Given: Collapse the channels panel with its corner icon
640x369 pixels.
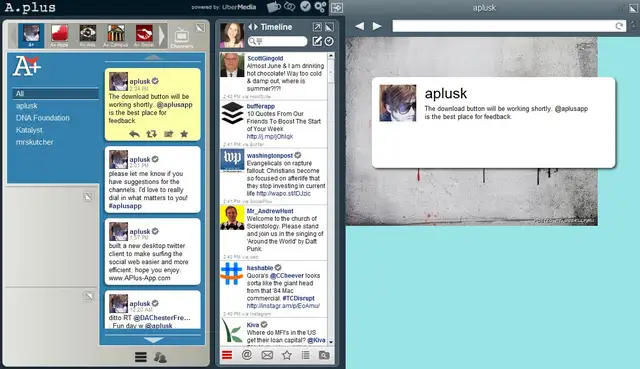Looking at the screenshot, I should click(x=200, y=28).
